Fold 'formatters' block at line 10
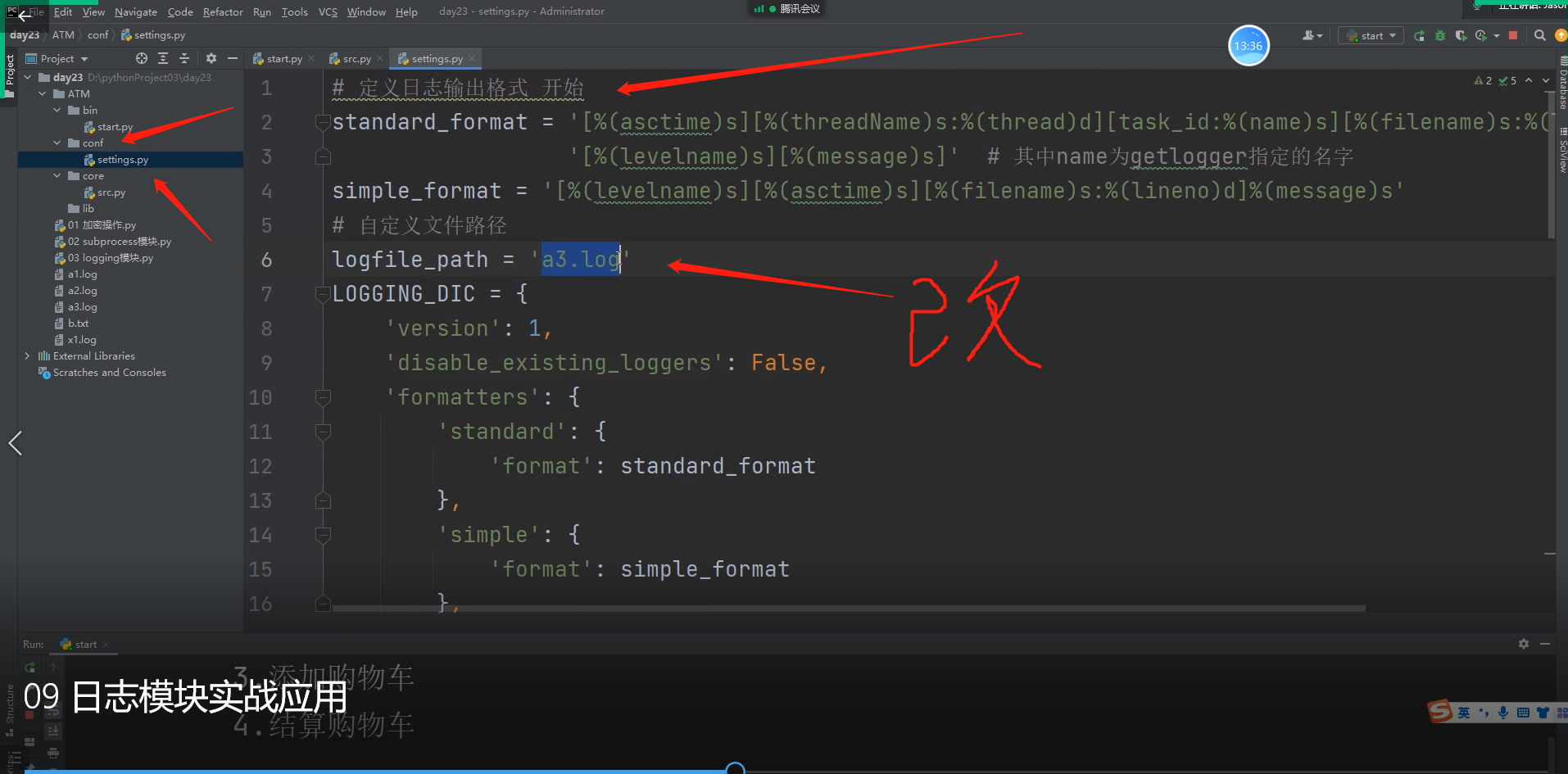The image size is (1568, 774). (323, 397)
